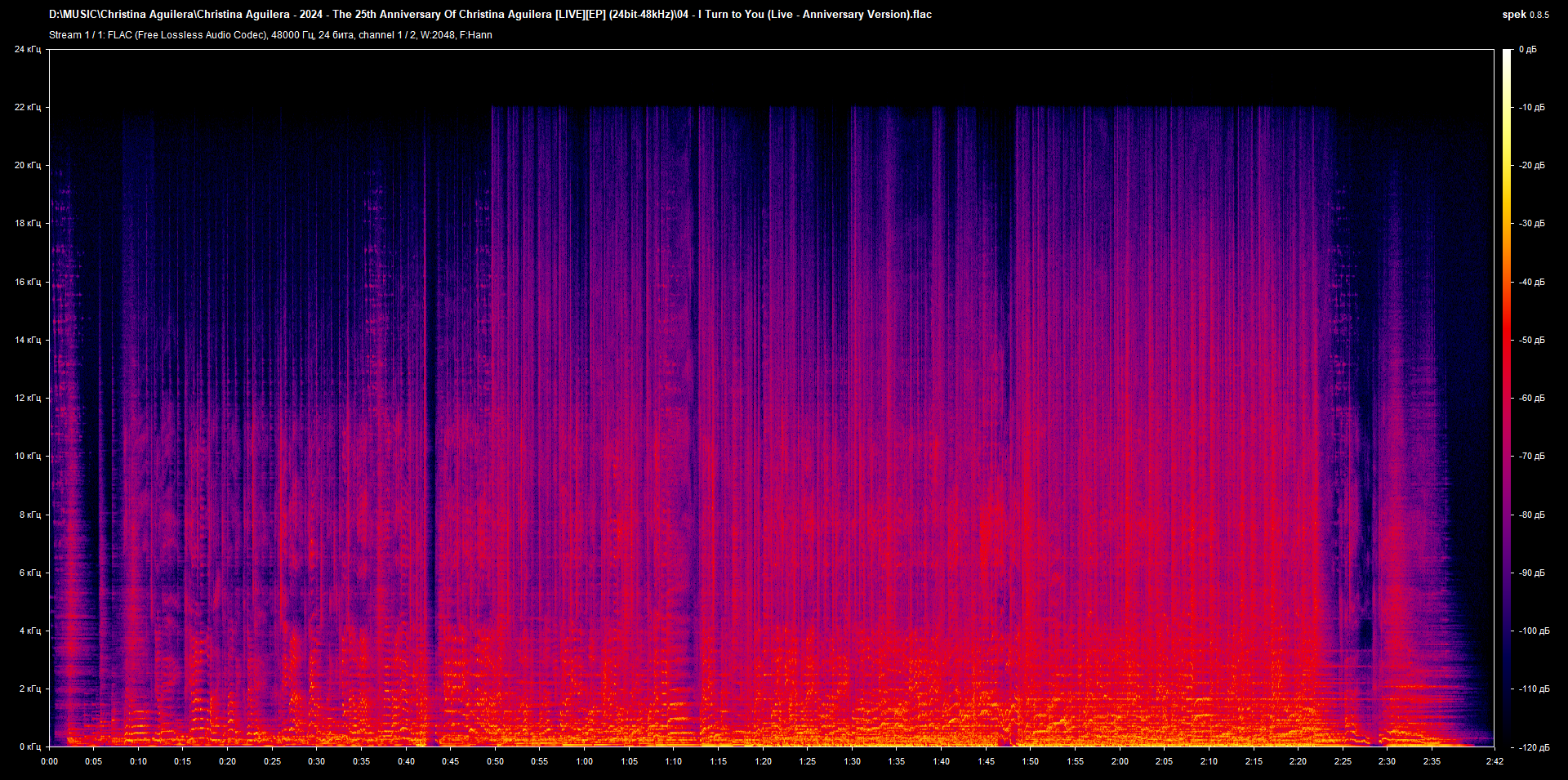This screenshot has height=780, width=1568.
Task: Click the 1:30 time axis marker
Action: (852, 761)
